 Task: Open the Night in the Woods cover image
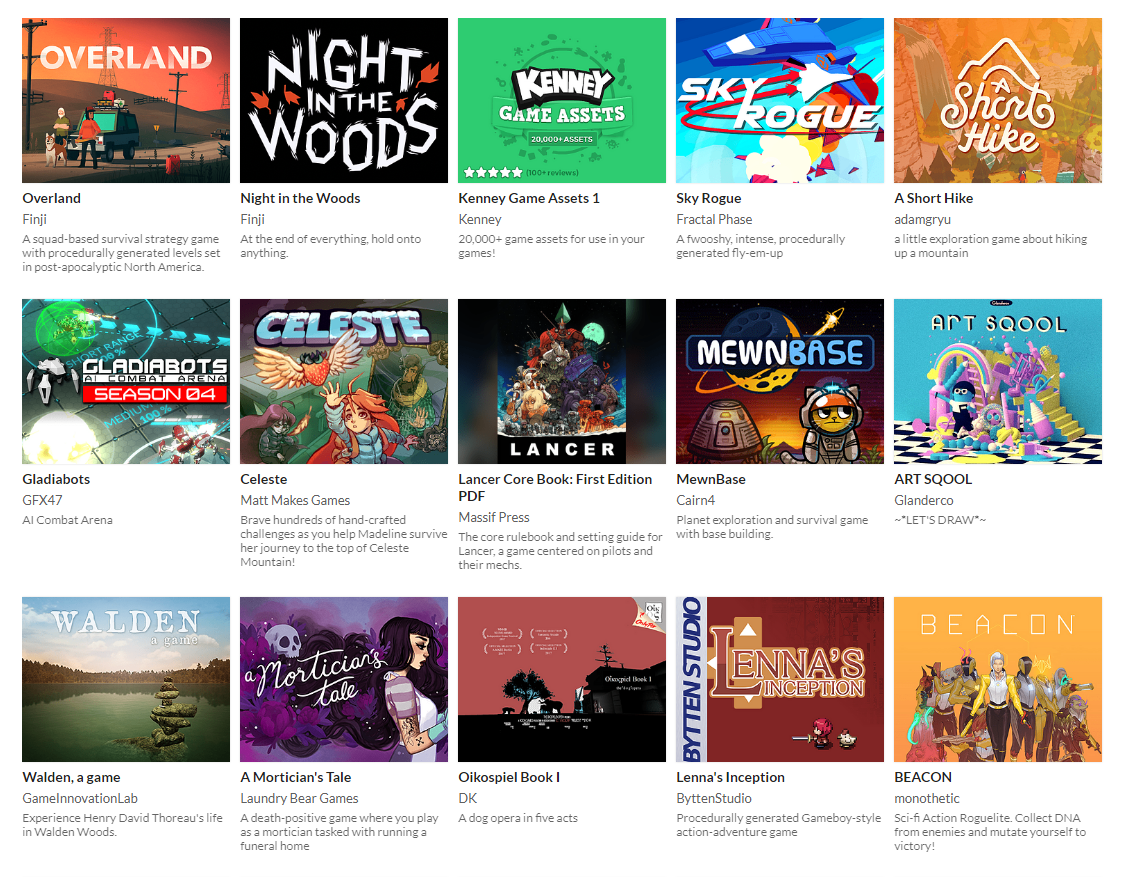pos(344,100)
